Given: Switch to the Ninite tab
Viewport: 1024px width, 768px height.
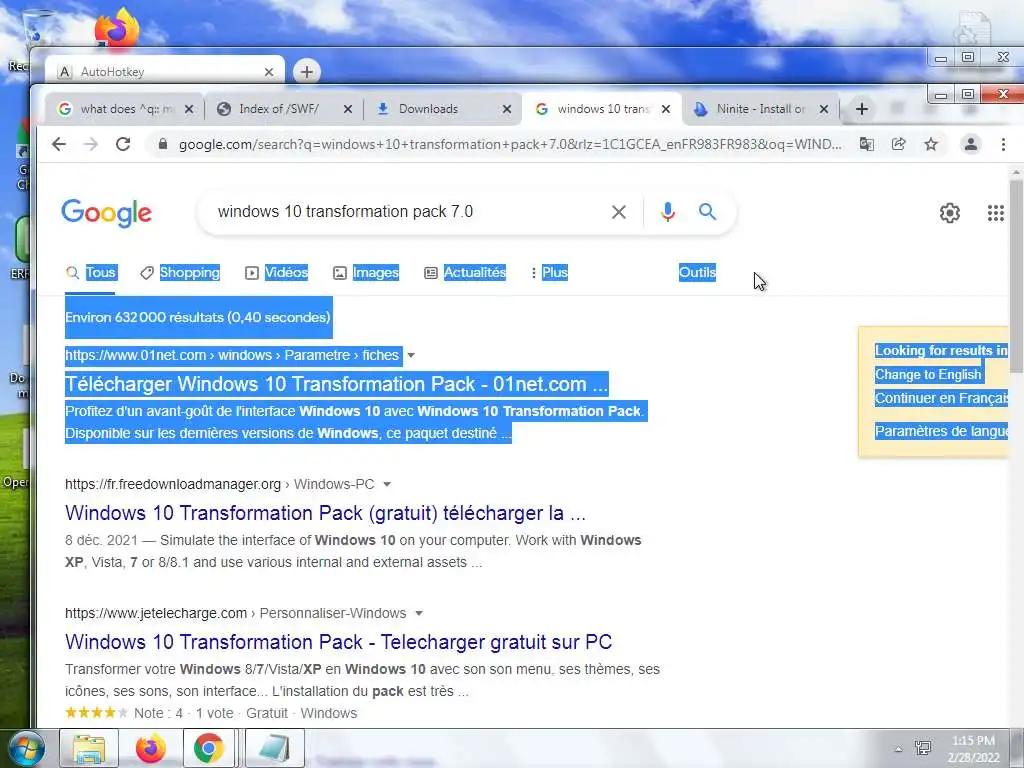Looking at the screenshot, I should point(758,109).
